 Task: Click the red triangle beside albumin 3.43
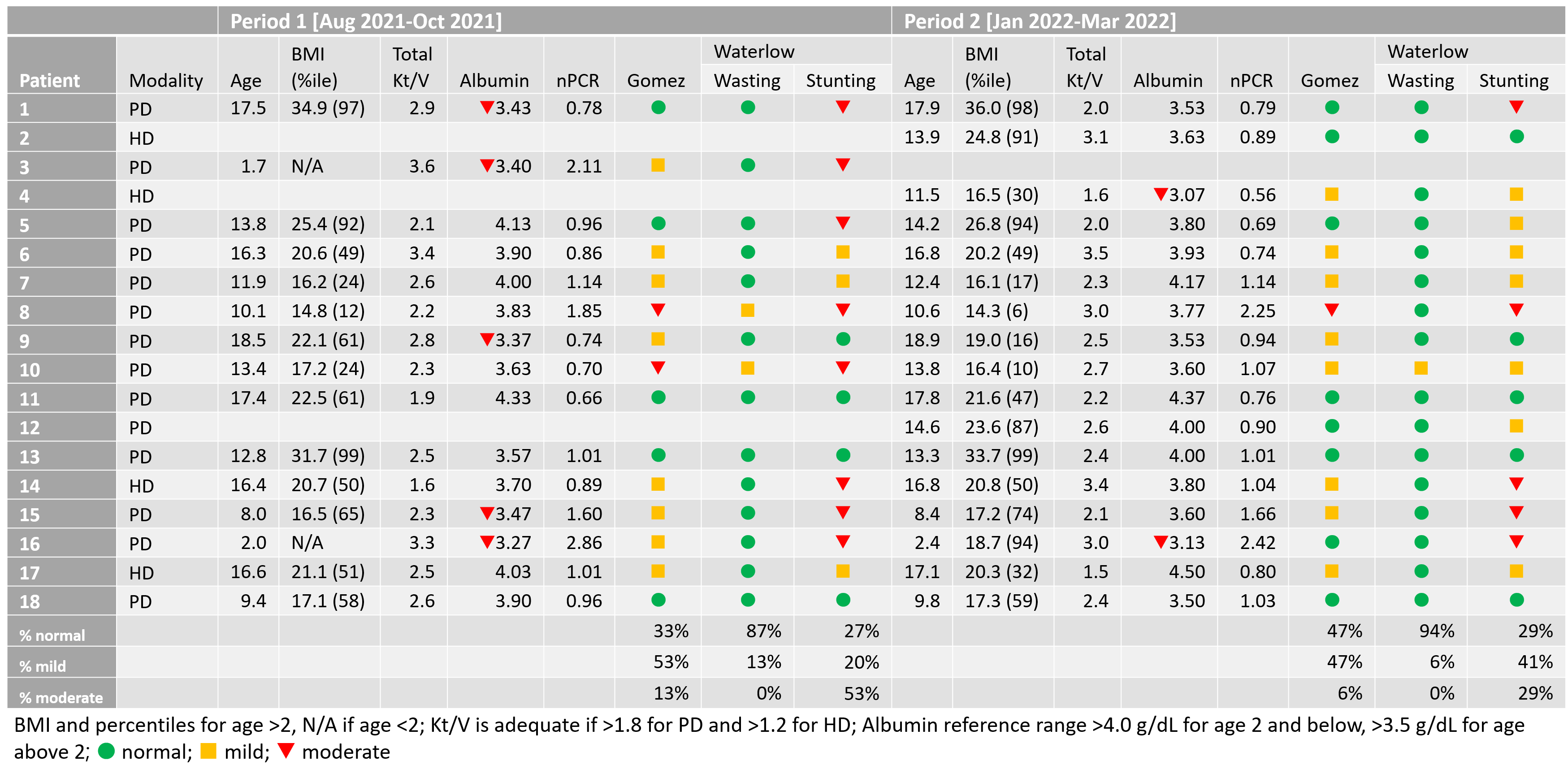[486, 107]
